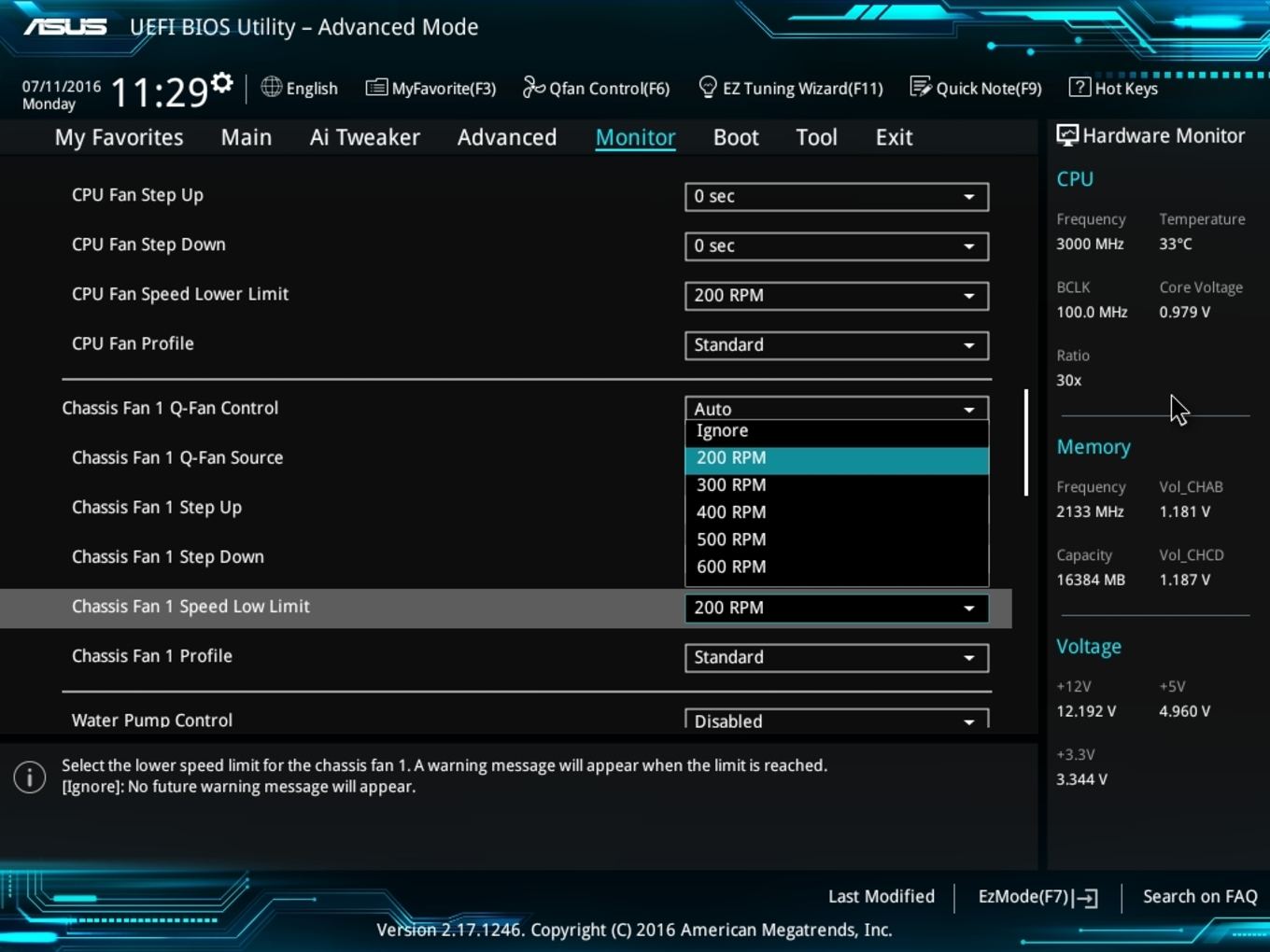Open the My Favorites tab
Screen dimensions: 1270x952
click(120, 137)
